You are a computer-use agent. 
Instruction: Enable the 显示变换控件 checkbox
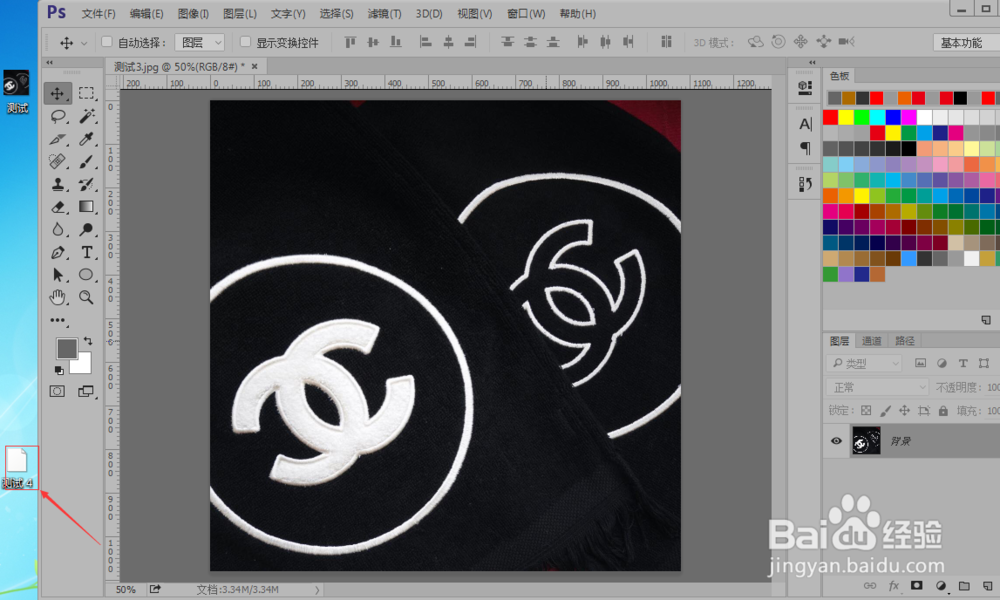click(x=246, y=42)
